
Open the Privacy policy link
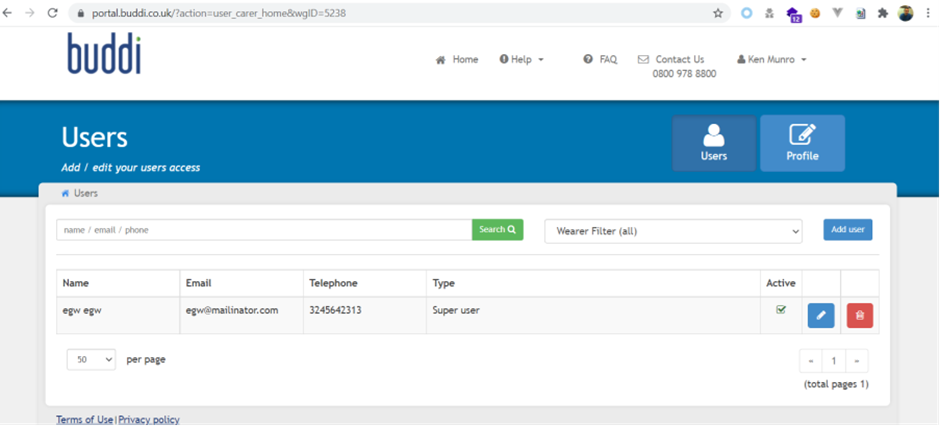pyautogui.click(x=149, y=420)
